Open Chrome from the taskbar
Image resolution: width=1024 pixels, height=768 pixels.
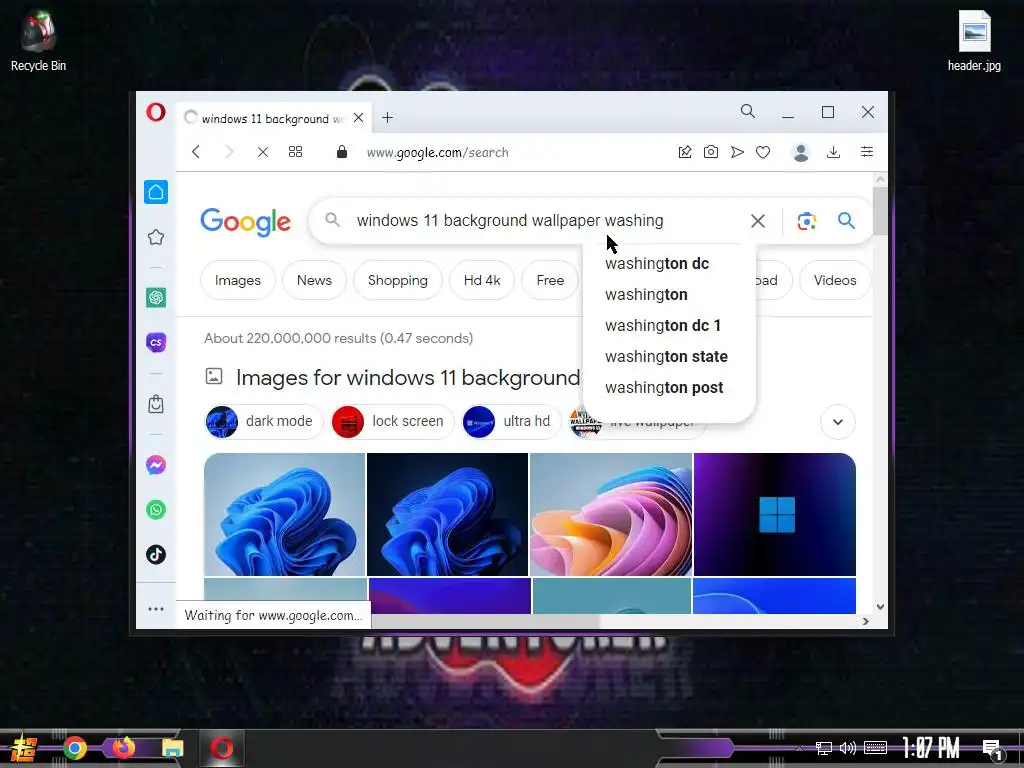(x=74, y=748)
